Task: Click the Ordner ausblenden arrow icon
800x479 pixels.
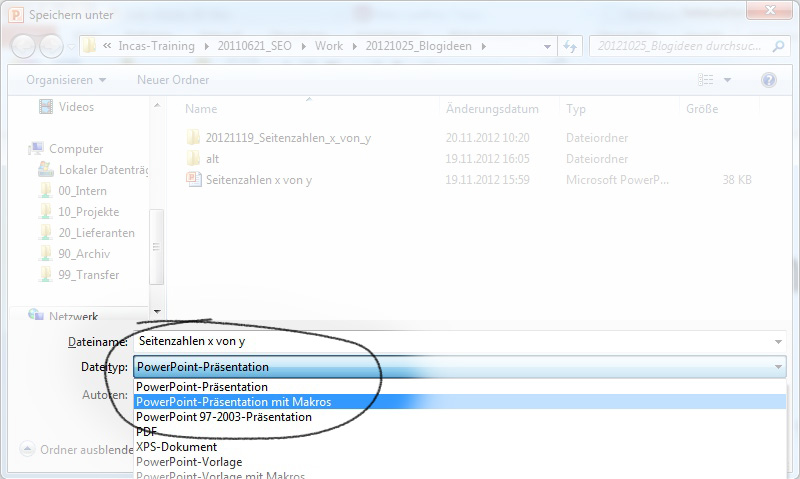Action: pyautogui.click(x=27, y=449)
